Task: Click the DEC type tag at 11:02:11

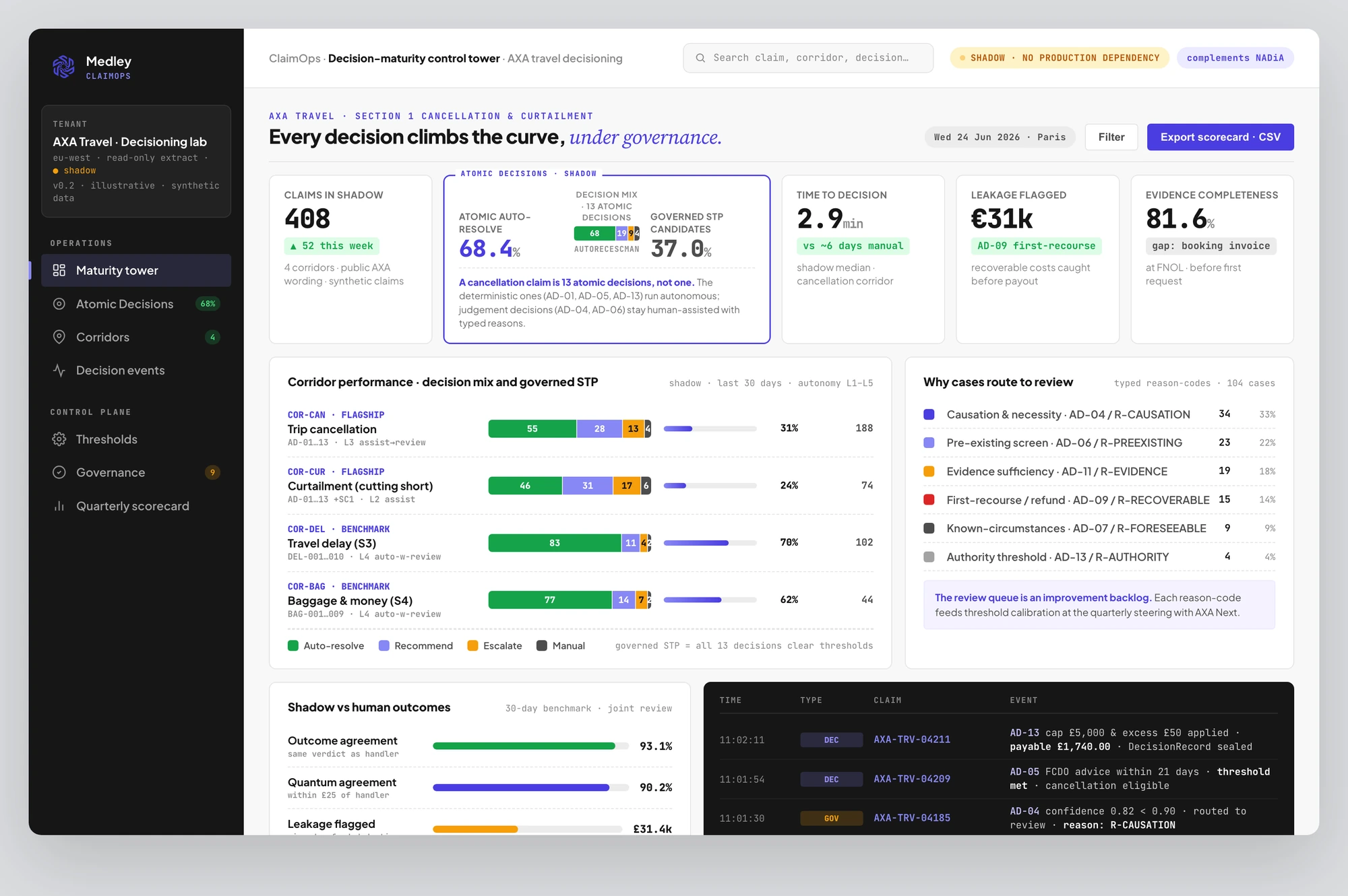Action: (x=832, y=740)
